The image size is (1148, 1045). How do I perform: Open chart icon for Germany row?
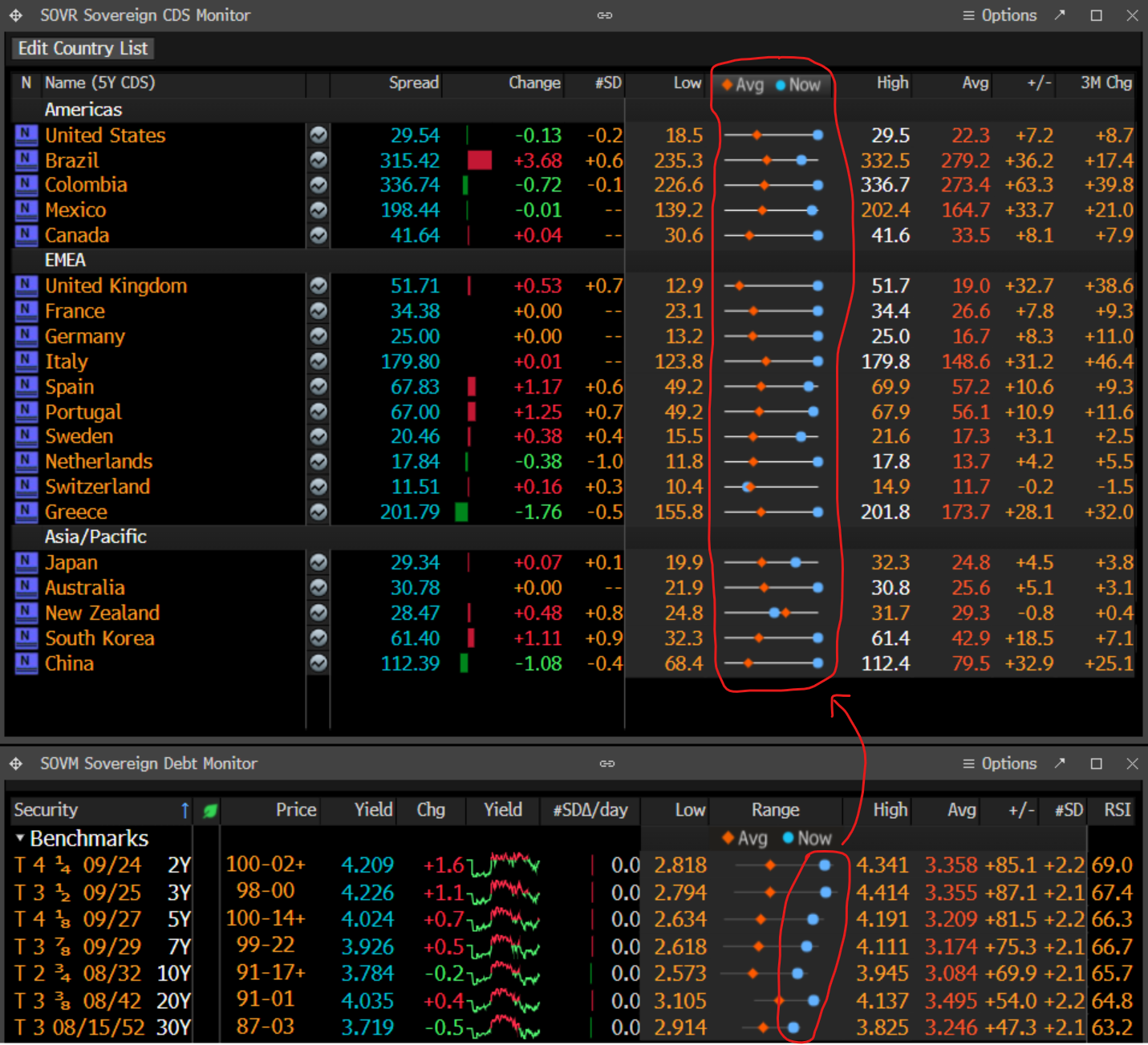[318, 336]
